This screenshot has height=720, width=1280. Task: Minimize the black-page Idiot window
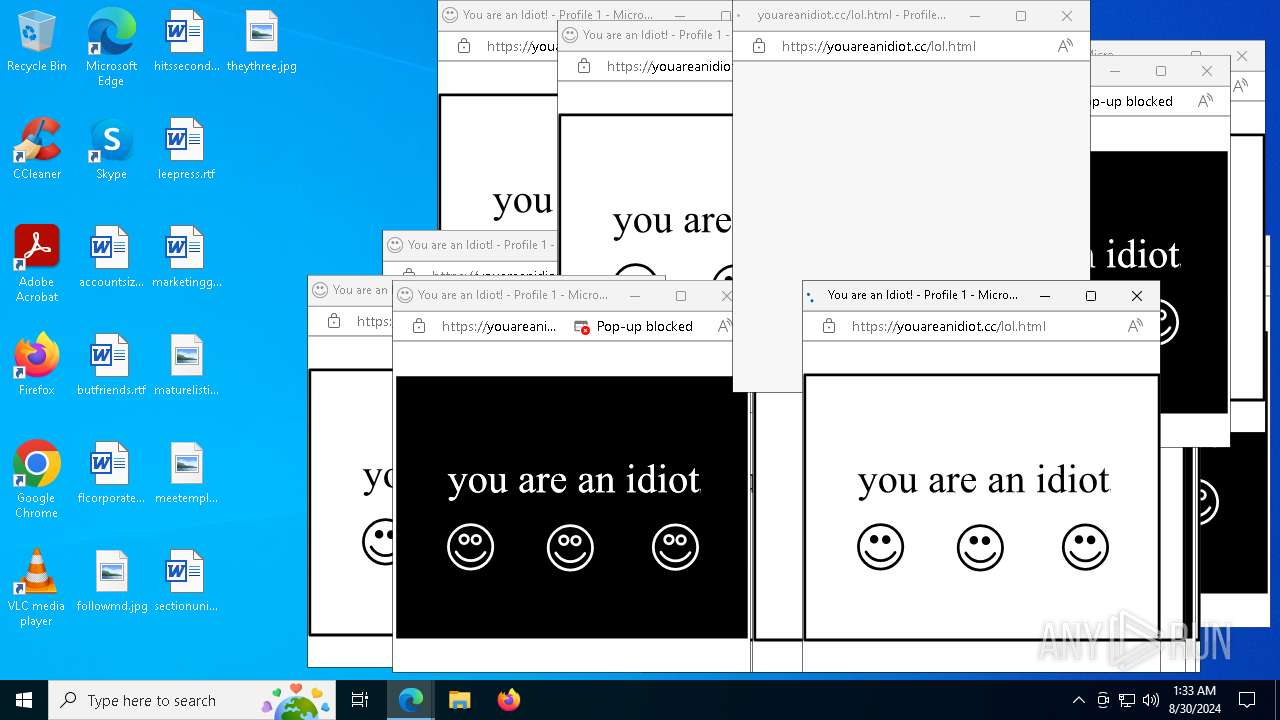(x=635, y=296)
